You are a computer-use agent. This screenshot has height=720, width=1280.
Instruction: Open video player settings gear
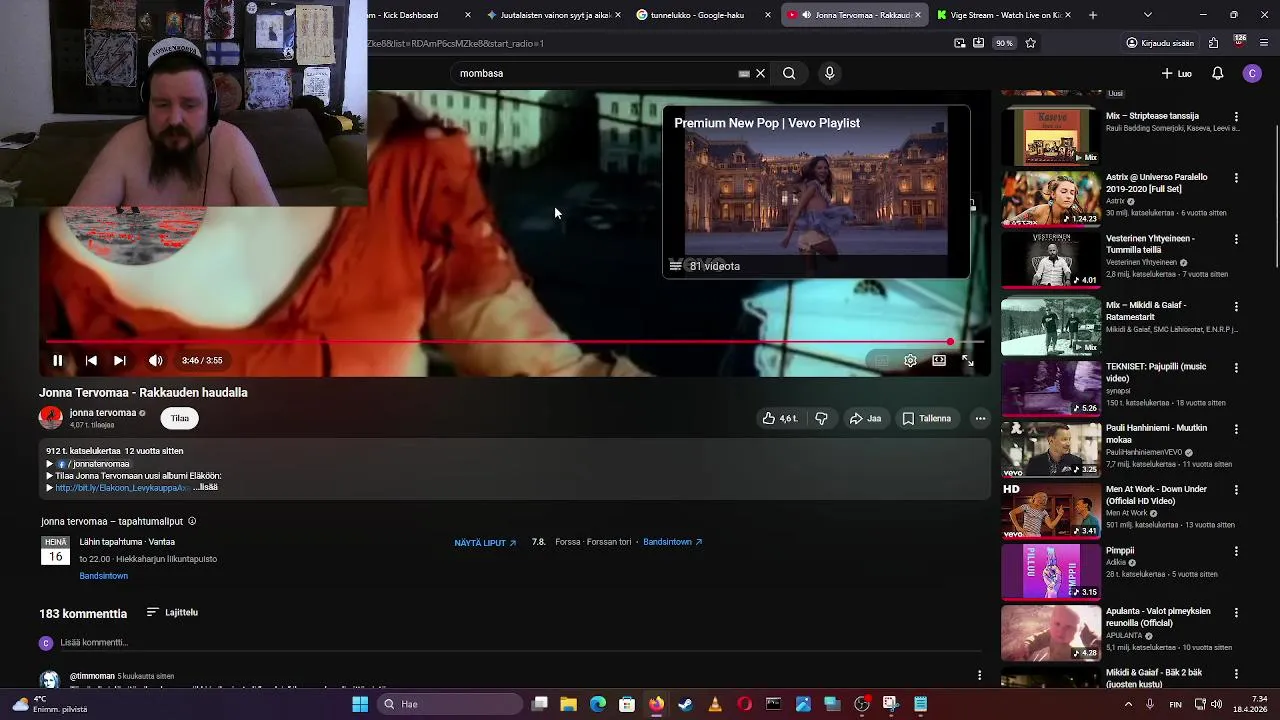pyautogui.click(x=910, y=360)
